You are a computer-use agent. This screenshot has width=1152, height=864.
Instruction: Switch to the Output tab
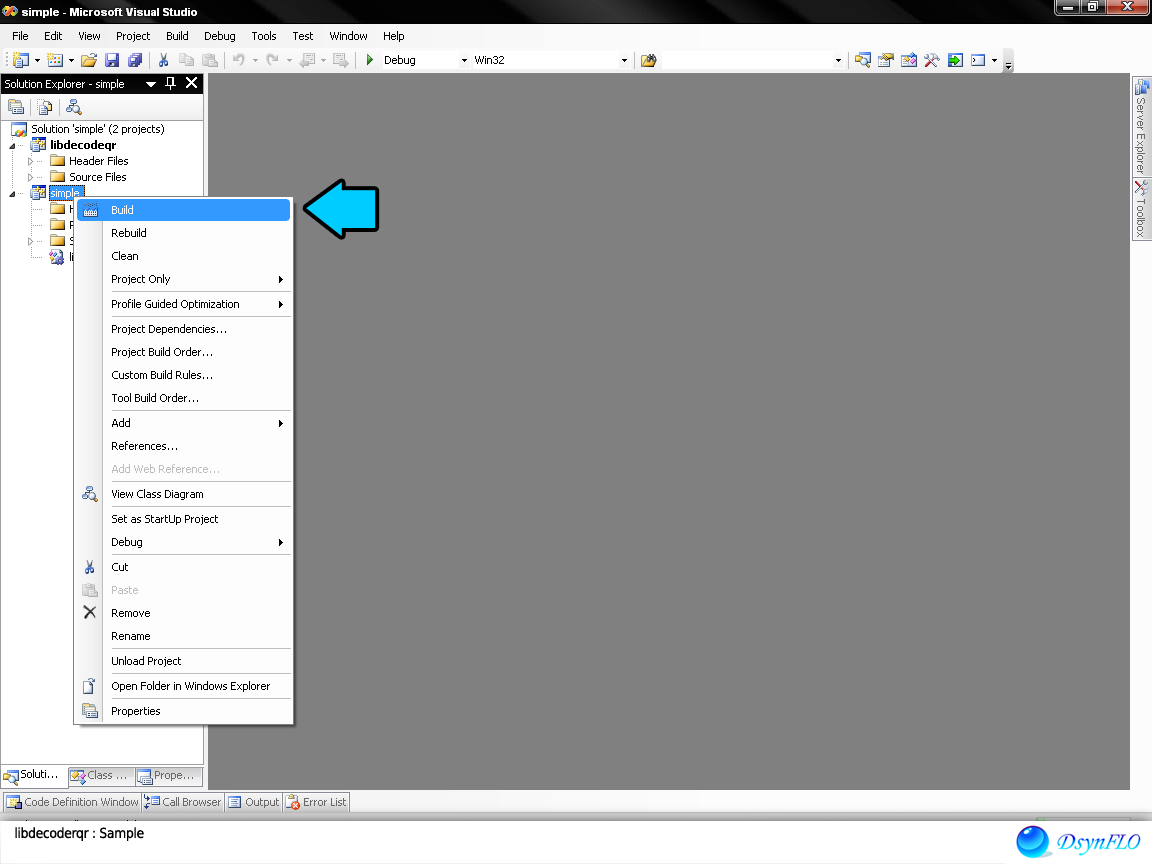coord(254,802)
